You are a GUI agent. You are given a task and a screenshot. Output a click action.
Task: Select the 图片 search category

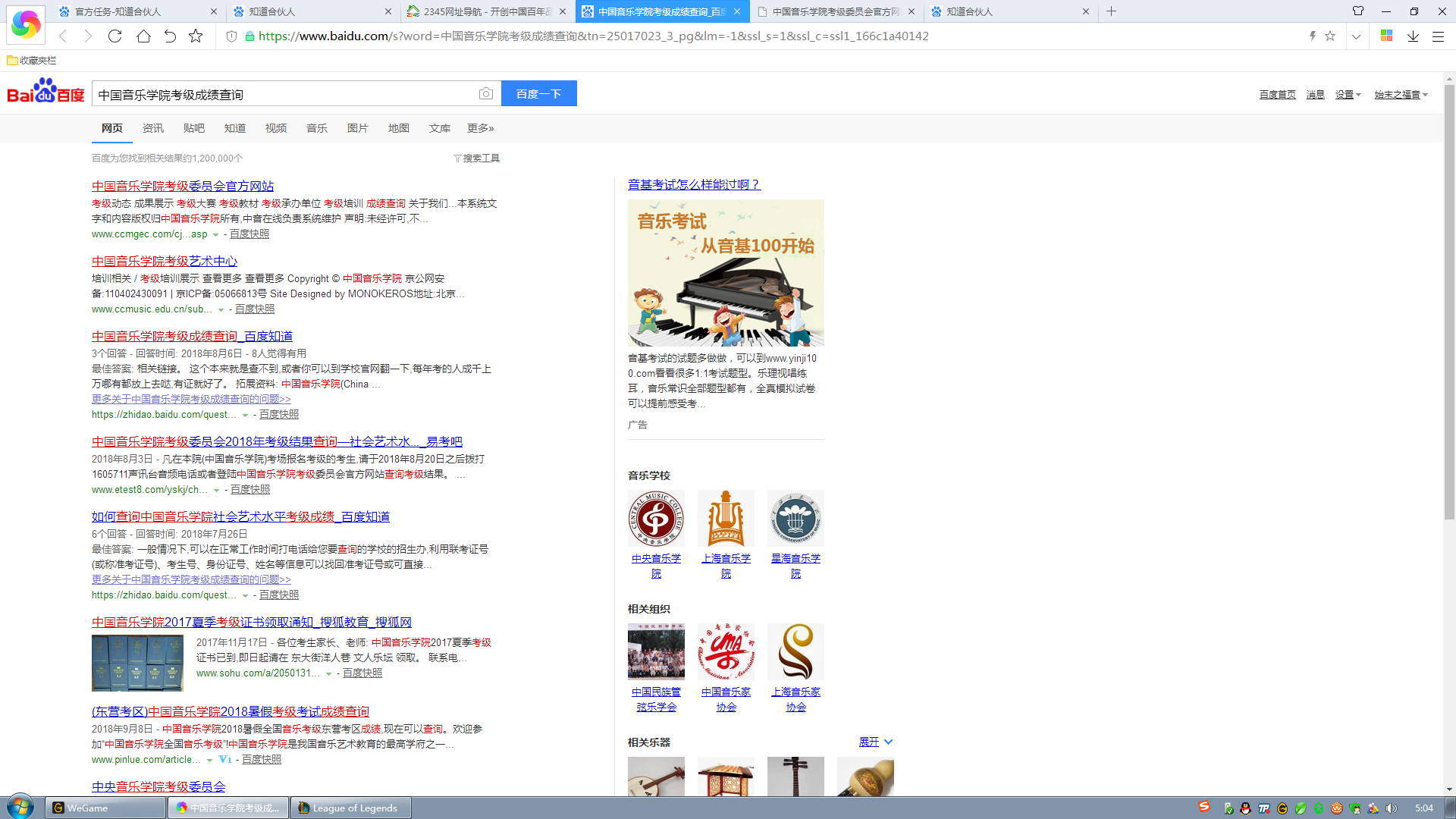(x=358, y=128)
